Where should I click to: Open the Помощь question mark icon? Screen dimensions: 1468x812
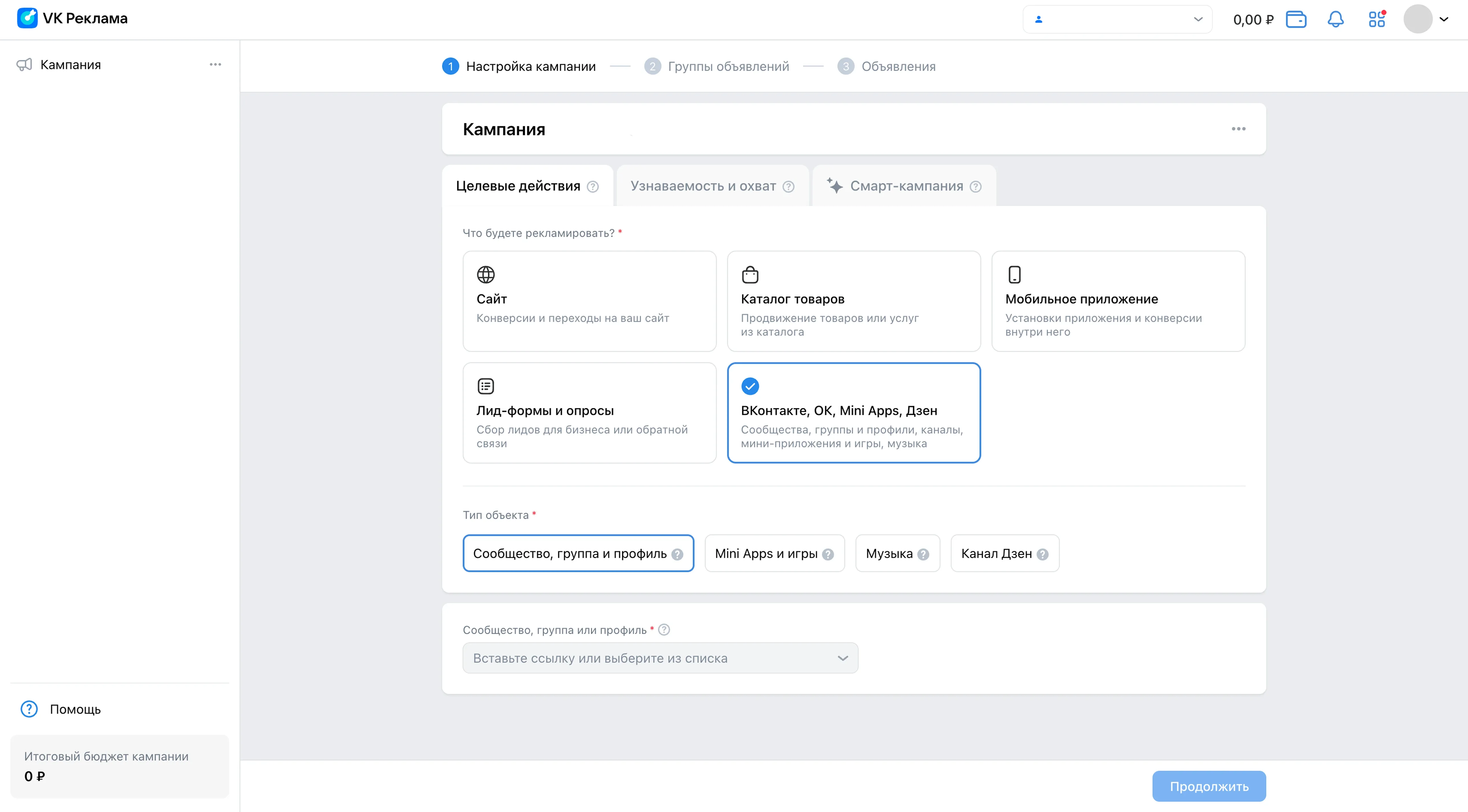[29, 709]
